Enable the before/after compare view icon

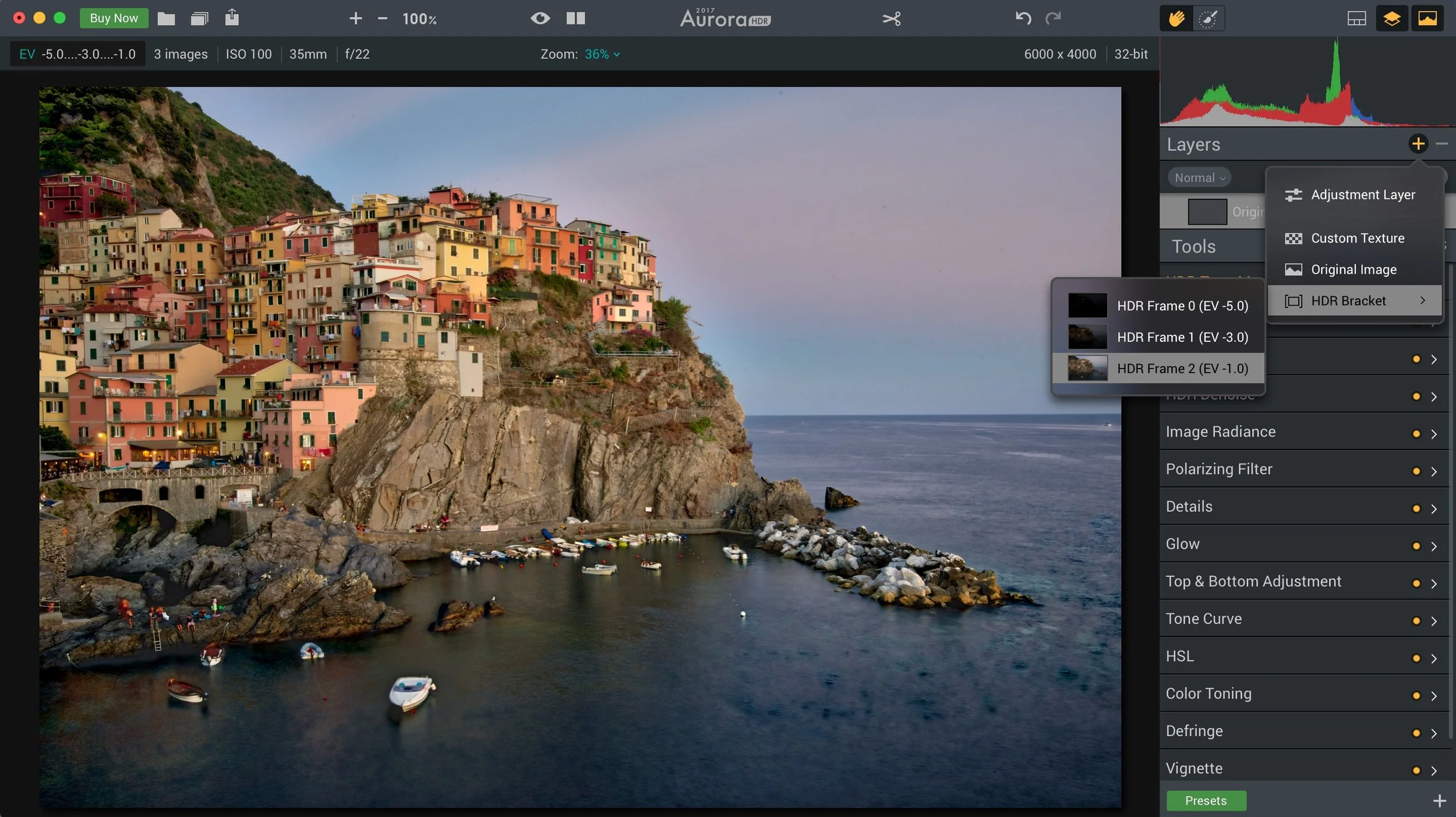click(x=575, y=19)
